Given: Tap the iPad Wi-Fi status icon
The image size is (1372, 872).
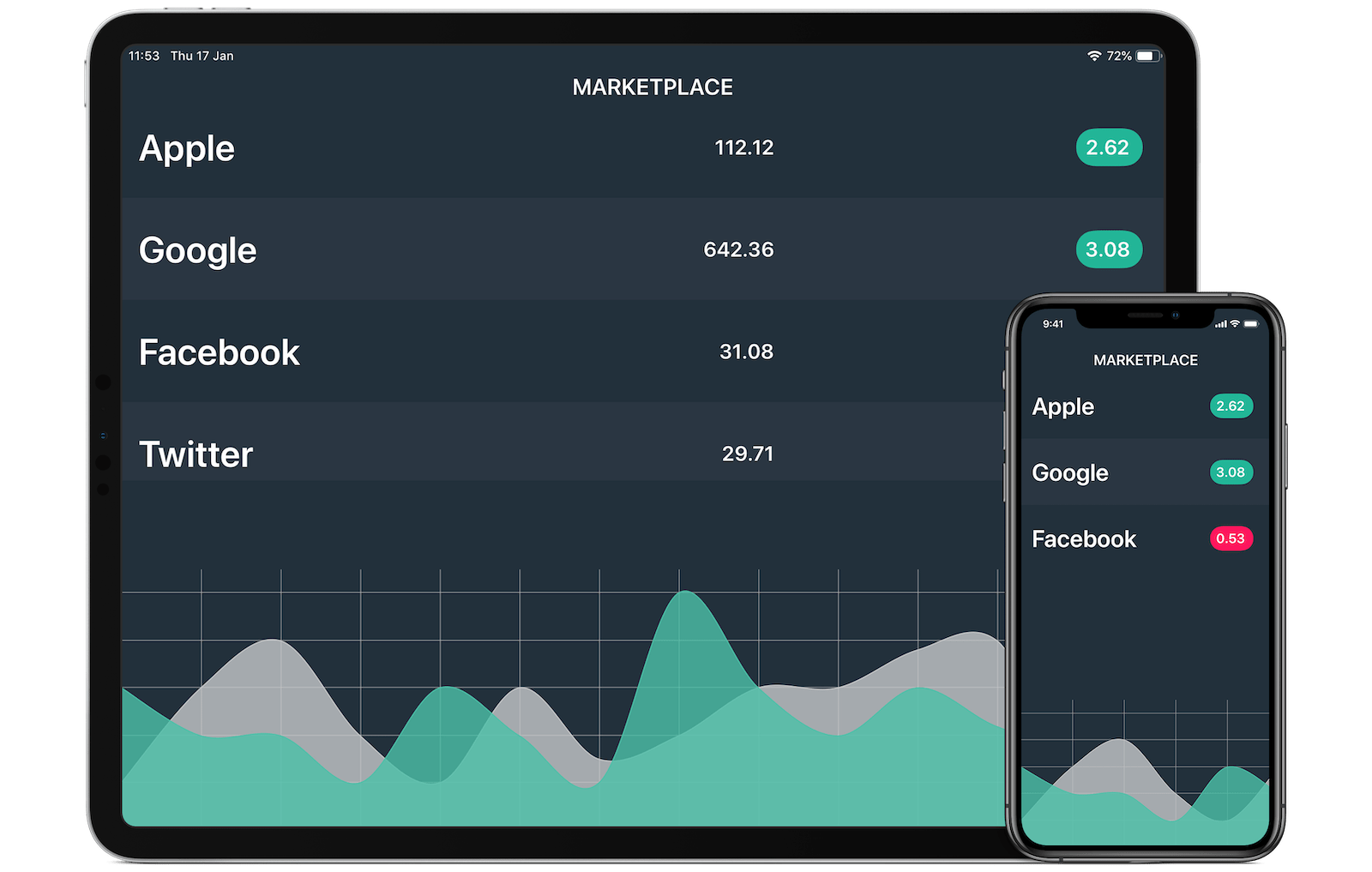Looking at the screenshot, I should point(1094,56).
